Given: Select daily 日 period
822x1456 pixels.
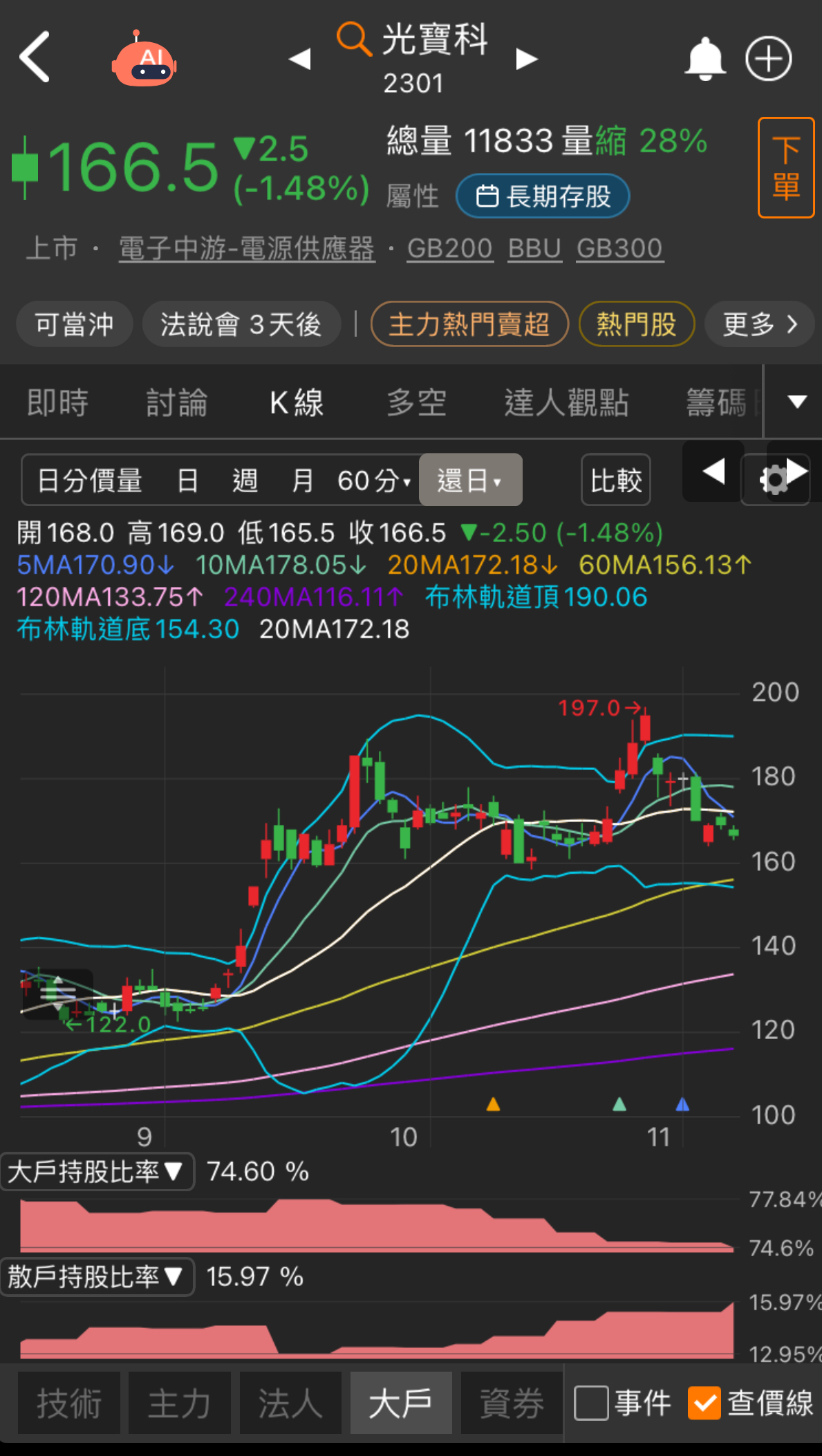Looking at the screenshot, I should 187,480.
